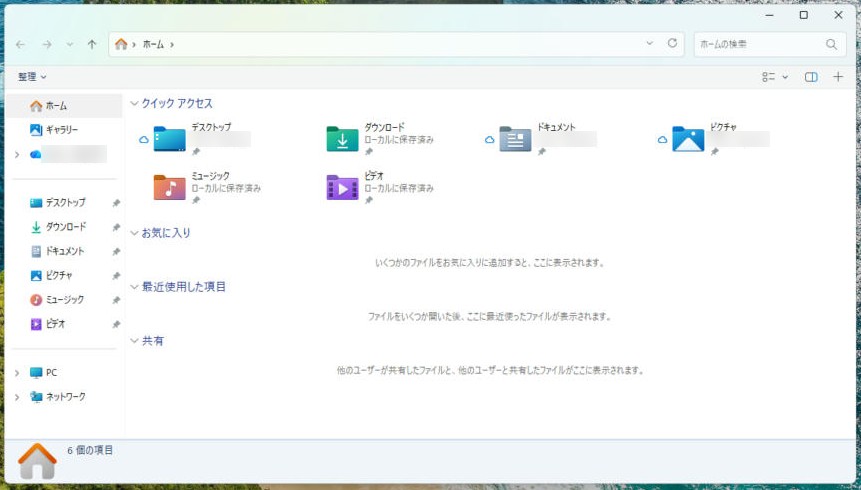Click pin icon next to sidebar ダウンロード
861x490 pixels.
pos(116,227)
